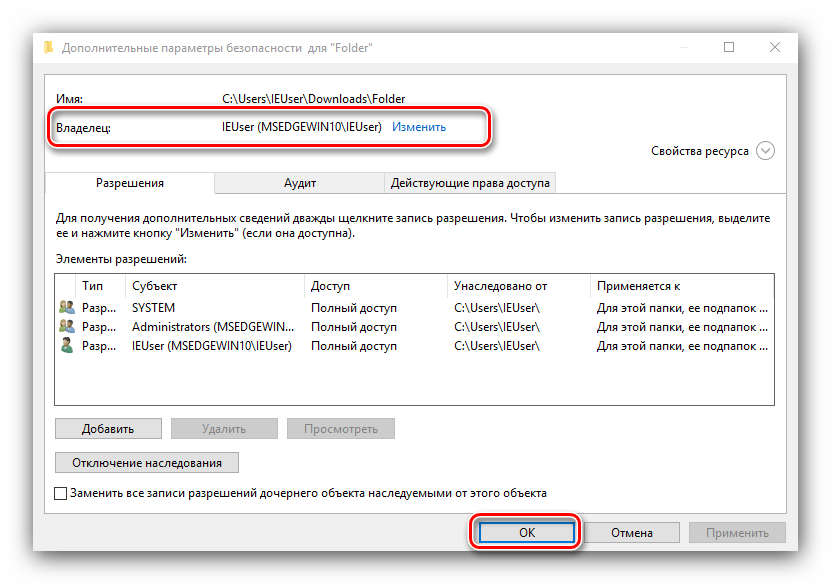Click the Удалить button

tap(224, 429)
